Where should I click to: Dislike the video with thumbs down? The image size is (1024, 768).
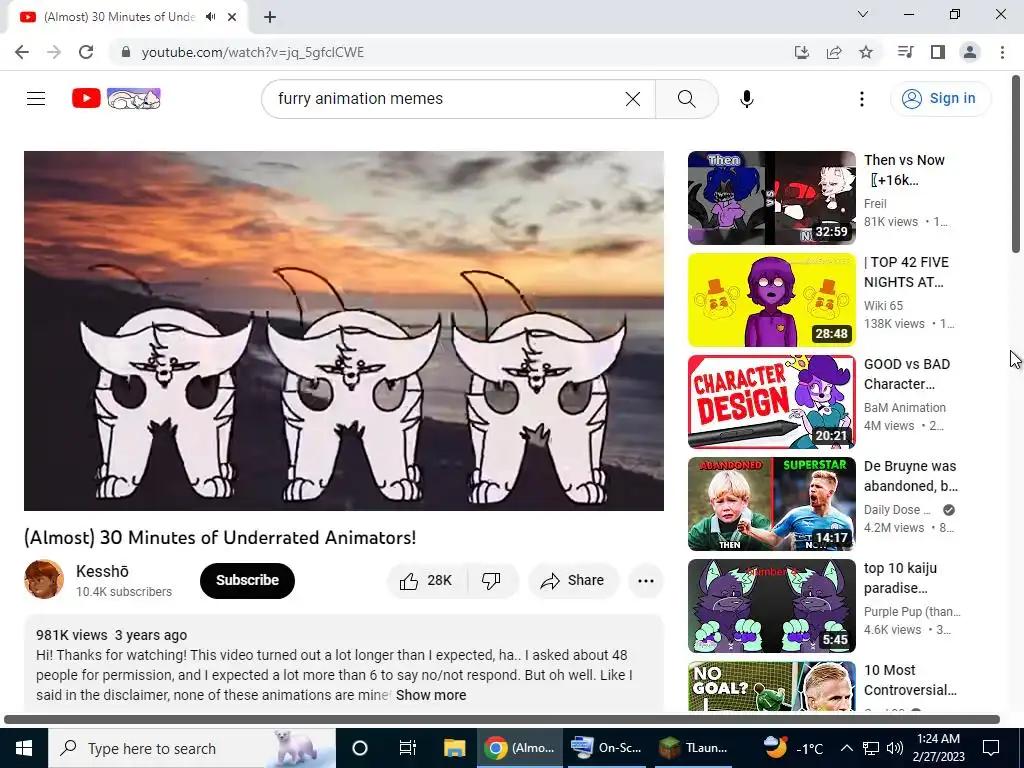click(x=492, y=581)
